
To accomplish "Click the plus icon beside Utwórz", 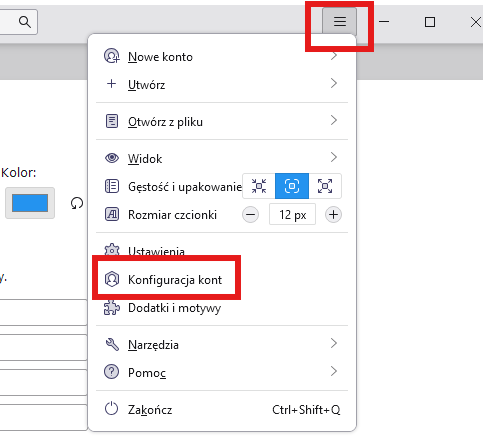I will tap(112, 83).
